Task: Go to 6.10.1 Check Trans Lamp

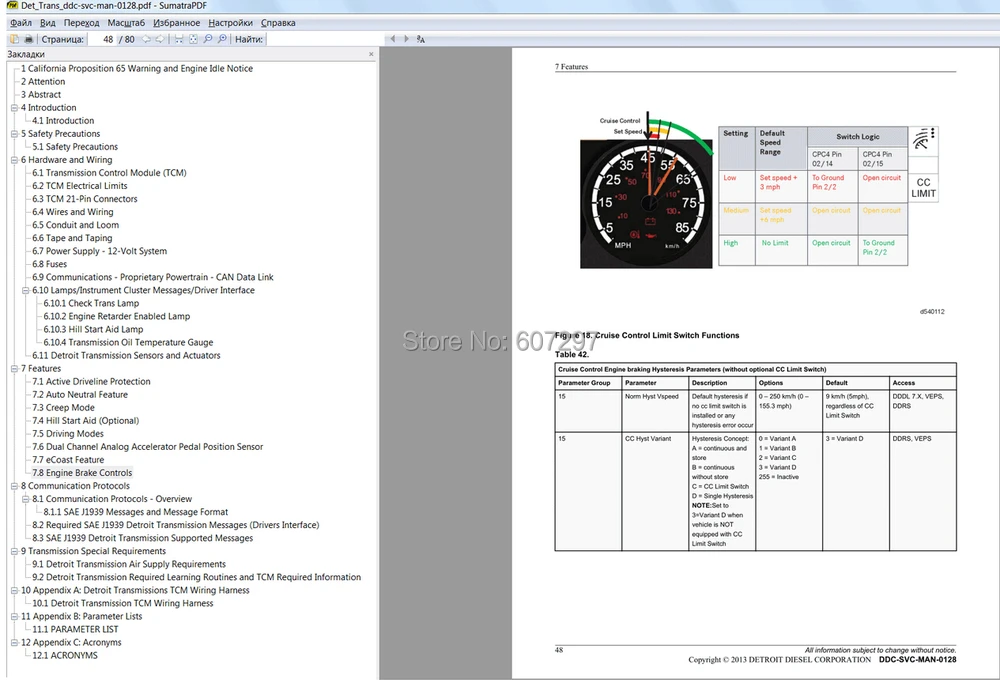Action: pyautogui.click(x=91, y=304)
